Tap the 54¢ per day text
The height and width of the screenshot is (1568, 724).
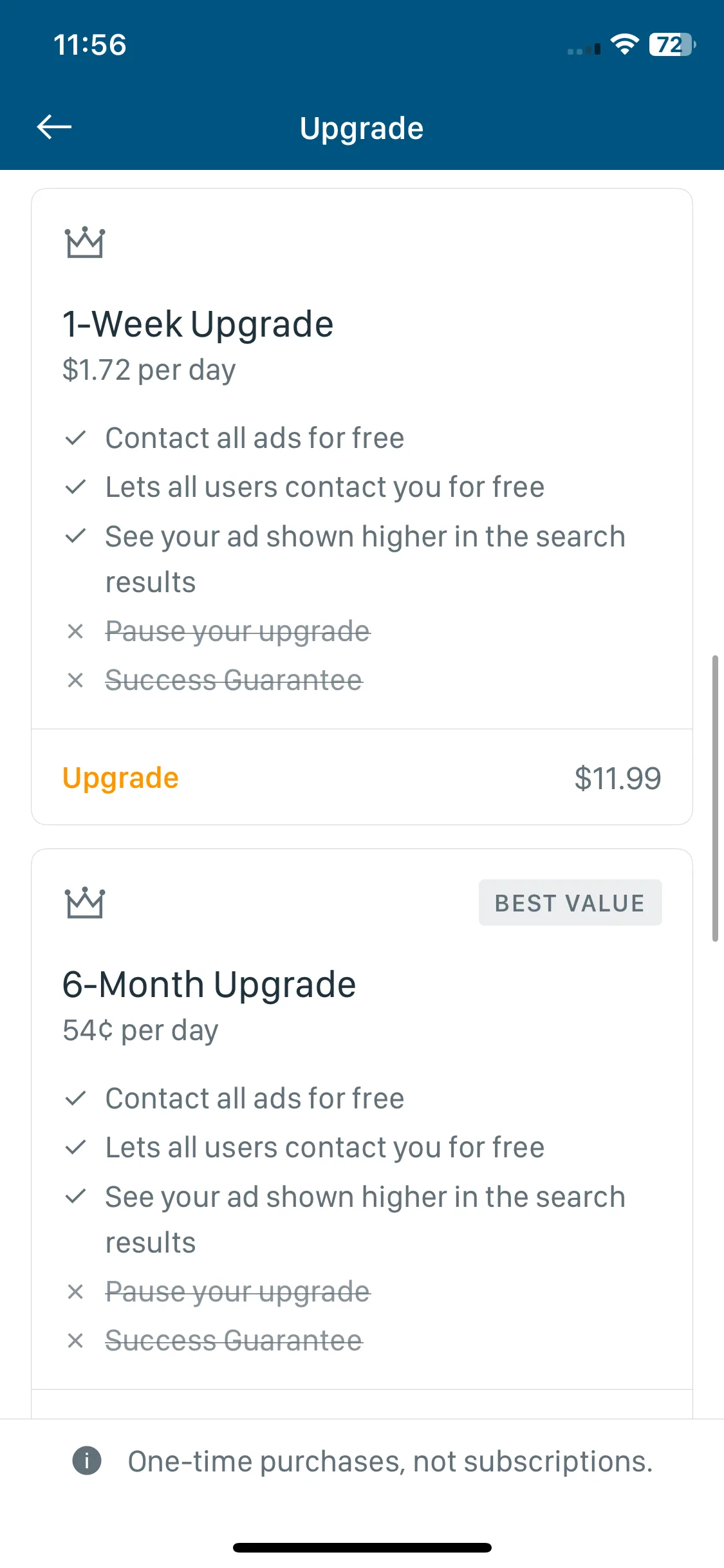click(x=140, y=1031)
